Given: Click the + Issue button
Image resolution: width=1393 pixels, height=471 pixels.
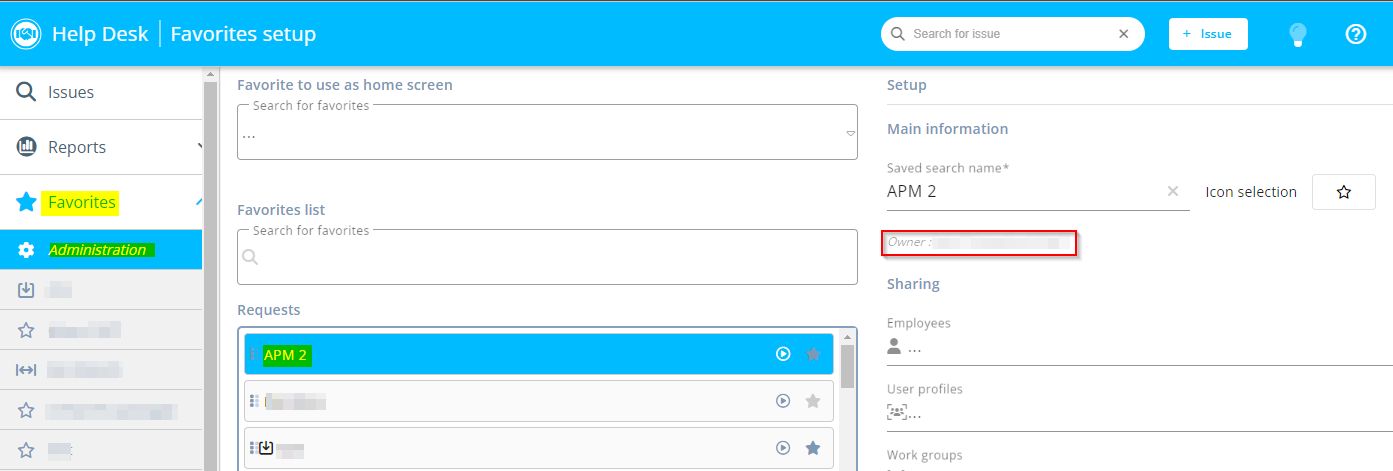Looking at the screenshot, I should click(x=1207, y=34).
